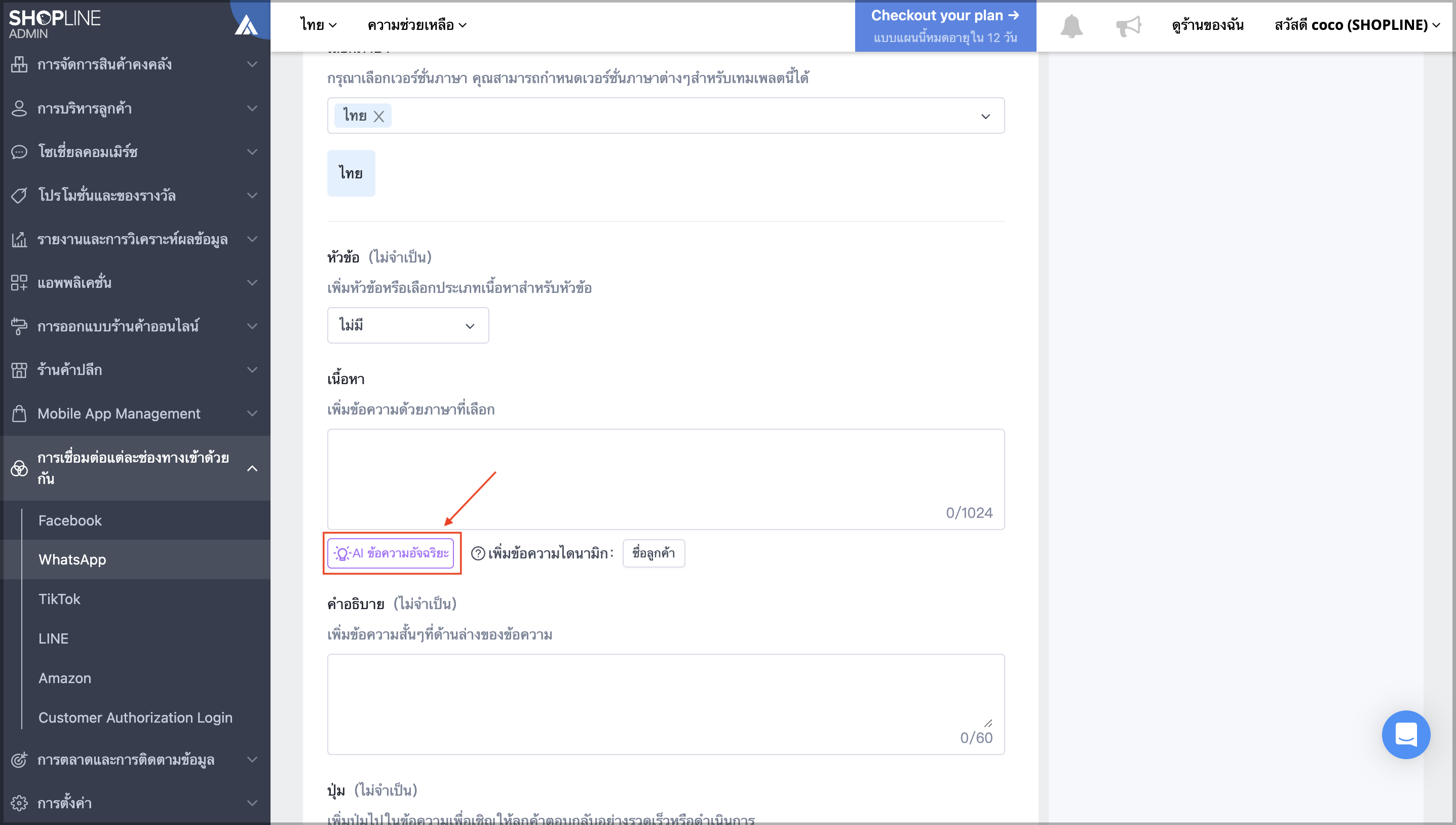Click the online store design paint roller icon
Viewport: 1456px width, 825px height.
coord(19,326)
